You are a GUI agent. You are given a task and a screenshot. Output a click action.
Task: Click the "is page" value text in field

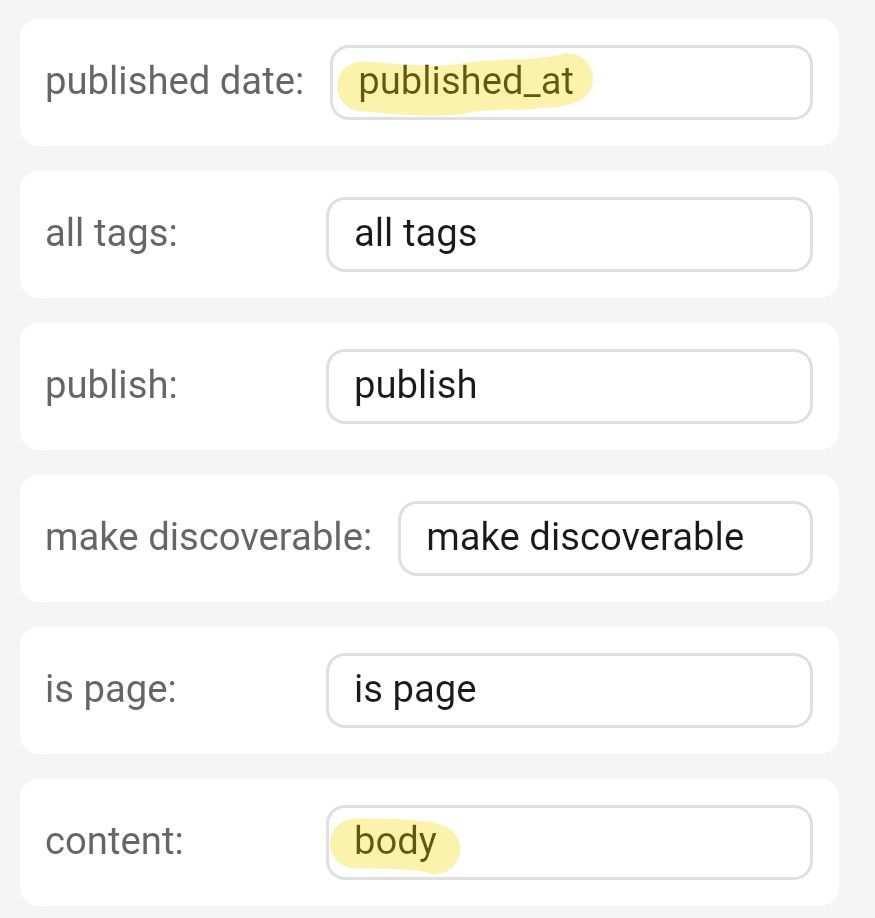click(x=415, y=690)
